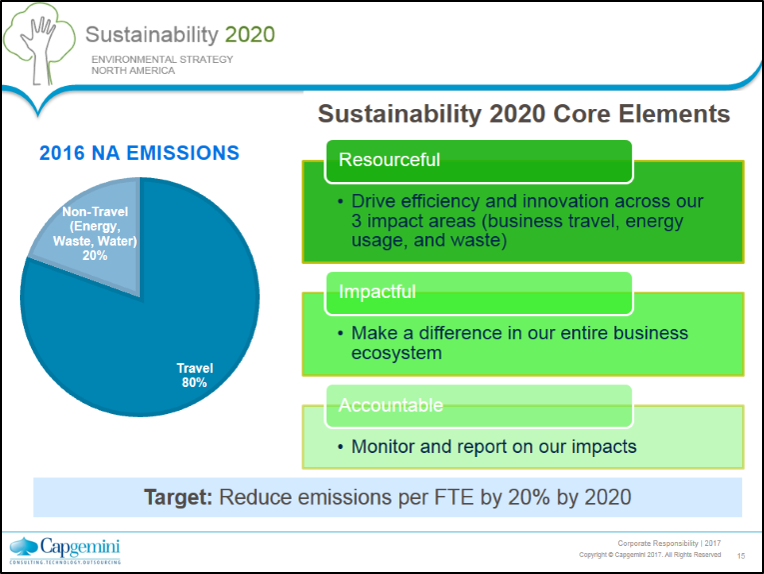Click the Target emissions reduction banner
Image resolution: width=764 pixels, height=574 pixels.
coord(388,497)
